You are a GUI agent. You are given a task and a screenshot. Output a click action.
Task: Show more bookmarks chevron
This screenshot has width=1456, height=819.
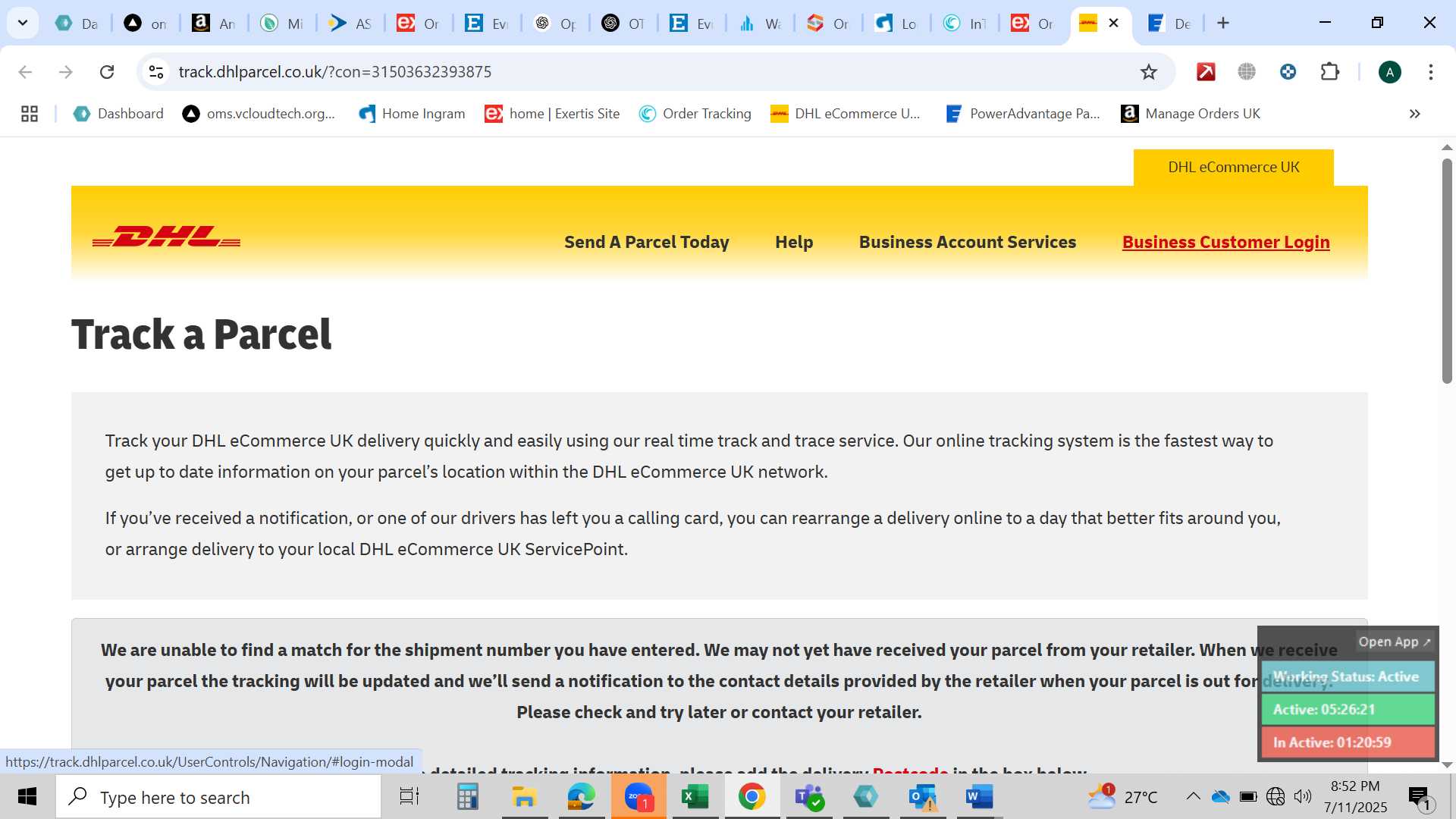click(x=1414, y=114)
